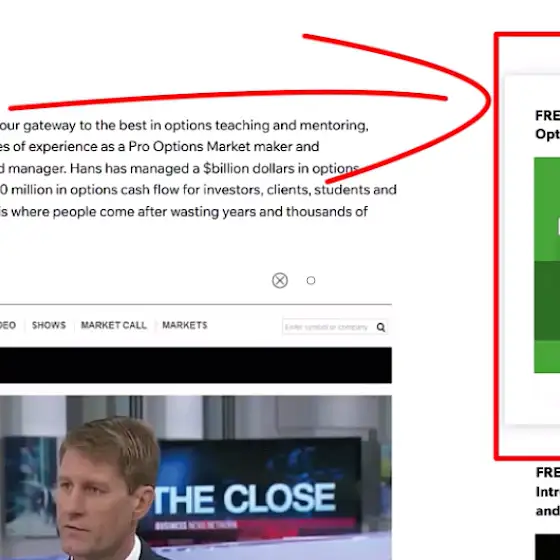Click the black banner above the video
The height and width of the screenshot is (560, 560).
pos(196,365)
